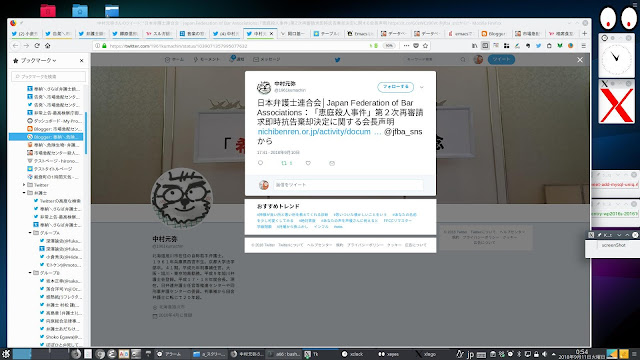Collapse the グループB bookmarks folder

(x=30, y=273)
